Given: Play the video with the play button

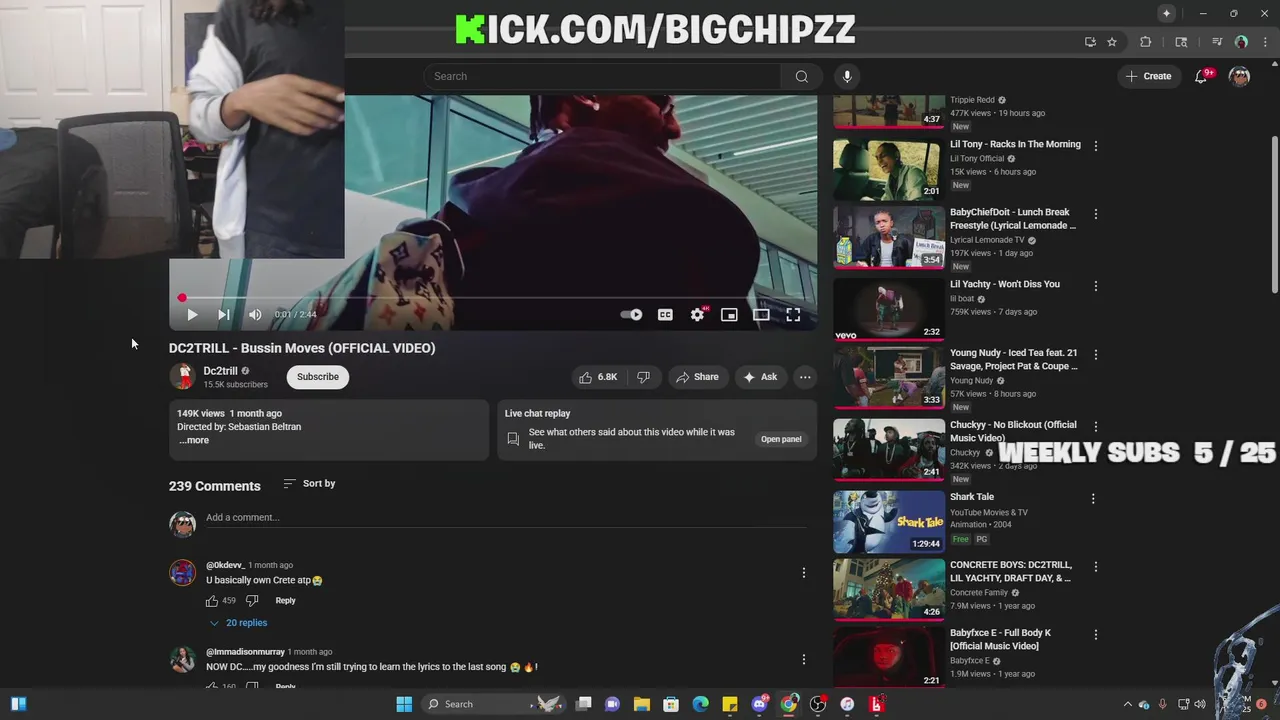Looking at the screenshot, I should 192,314.
